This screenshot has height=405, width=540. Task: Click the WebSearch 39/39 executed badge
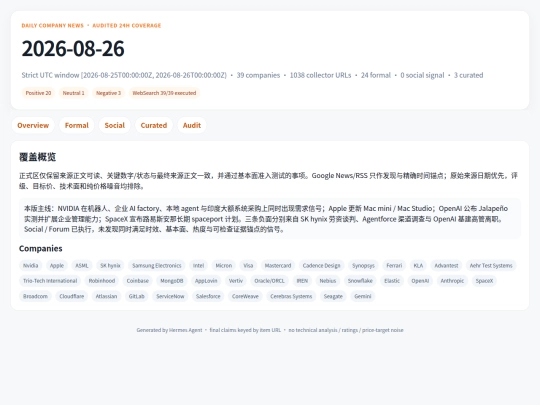tap(164, 93)
